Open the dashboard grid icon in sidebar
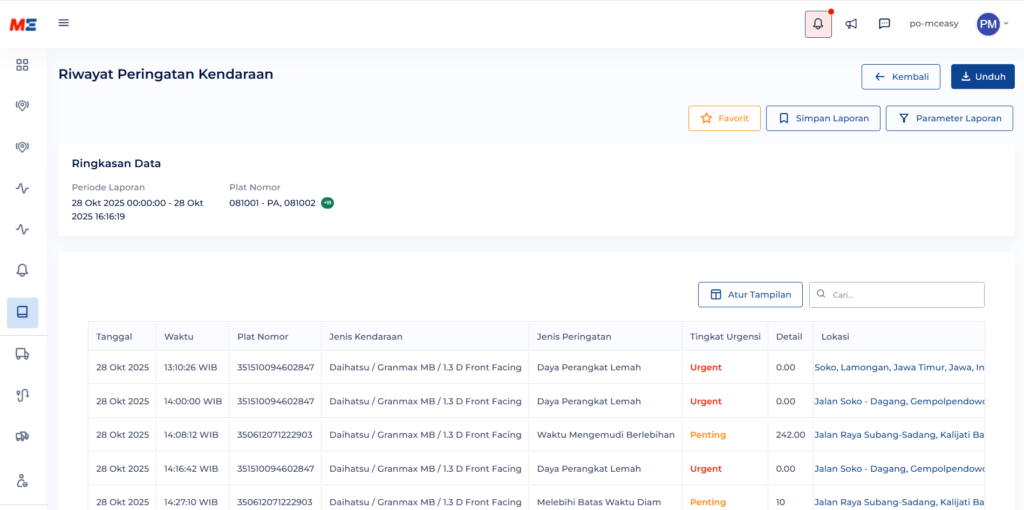Image resolution: width=1024 pixels, height=510 pixels. click(22, 65)
